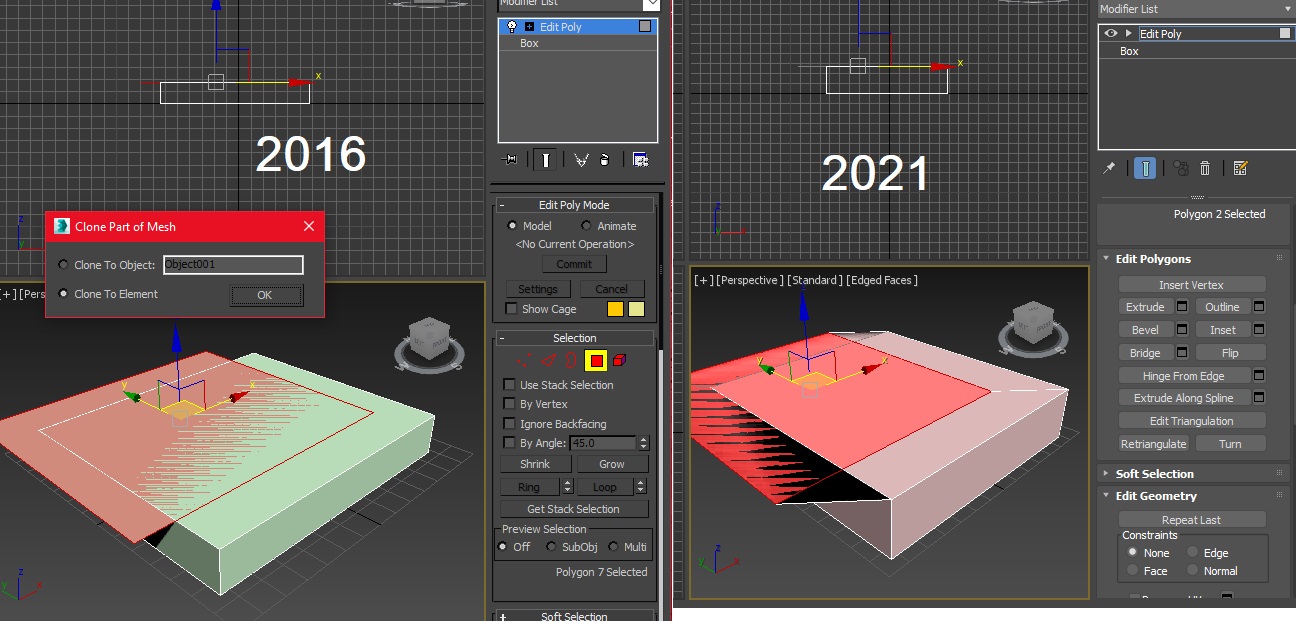This screenshot has height=628, width=1296.
Task: Toggle the Show Cage checkbox
Action: pyautogui.click(x=509, y=309)
